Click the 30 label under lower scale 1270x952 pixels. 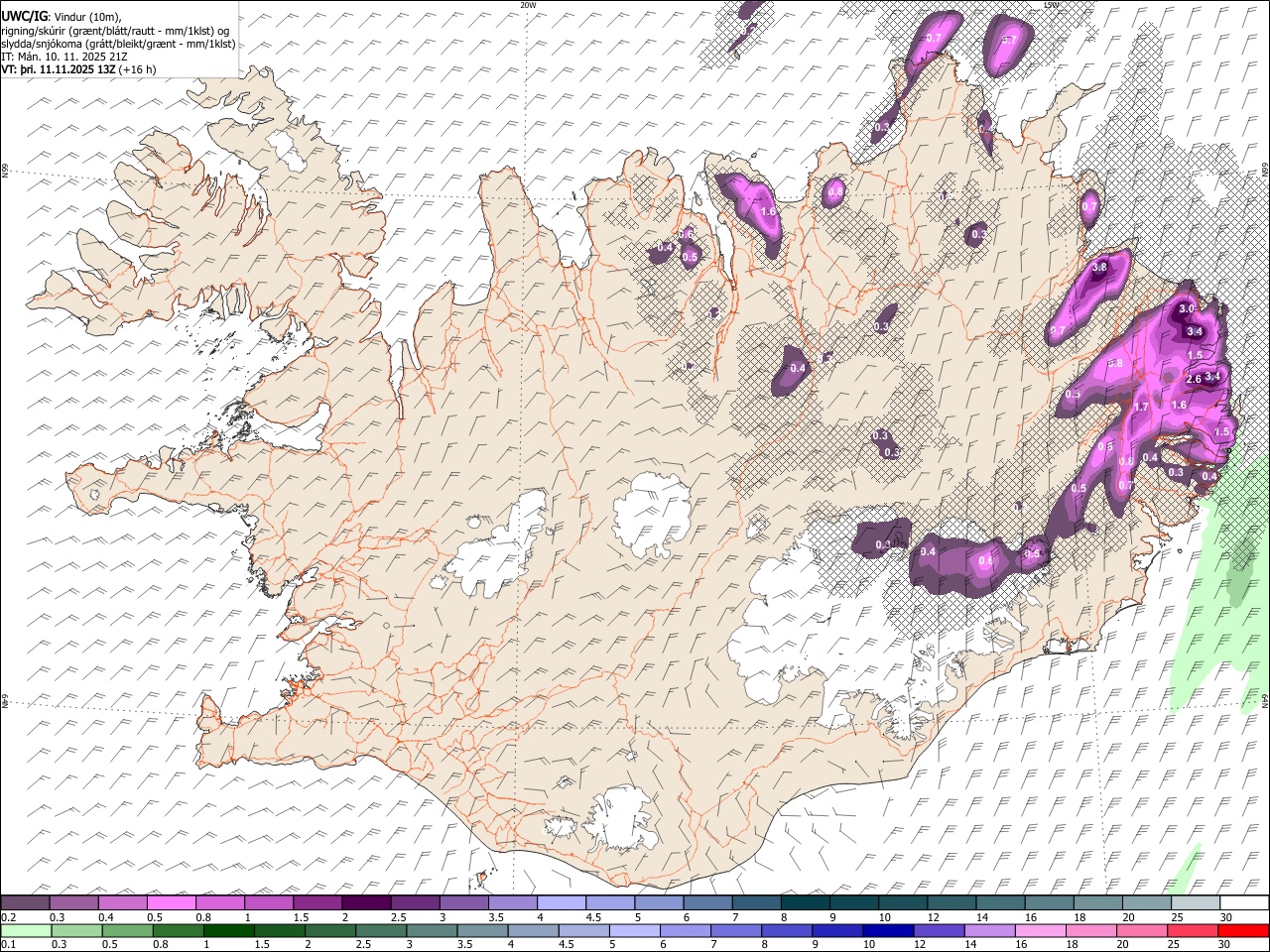[1224, 944]
